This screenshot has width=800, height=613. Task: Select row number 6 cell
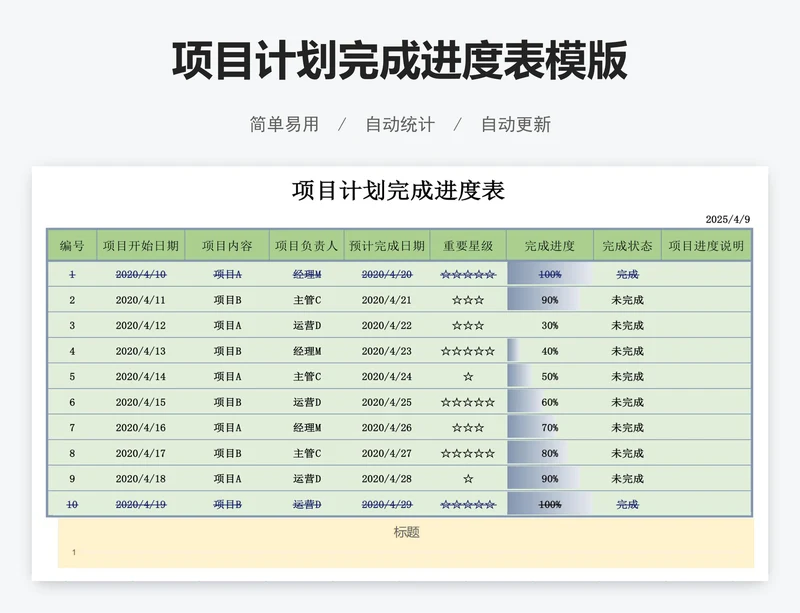tap(72, 402)
